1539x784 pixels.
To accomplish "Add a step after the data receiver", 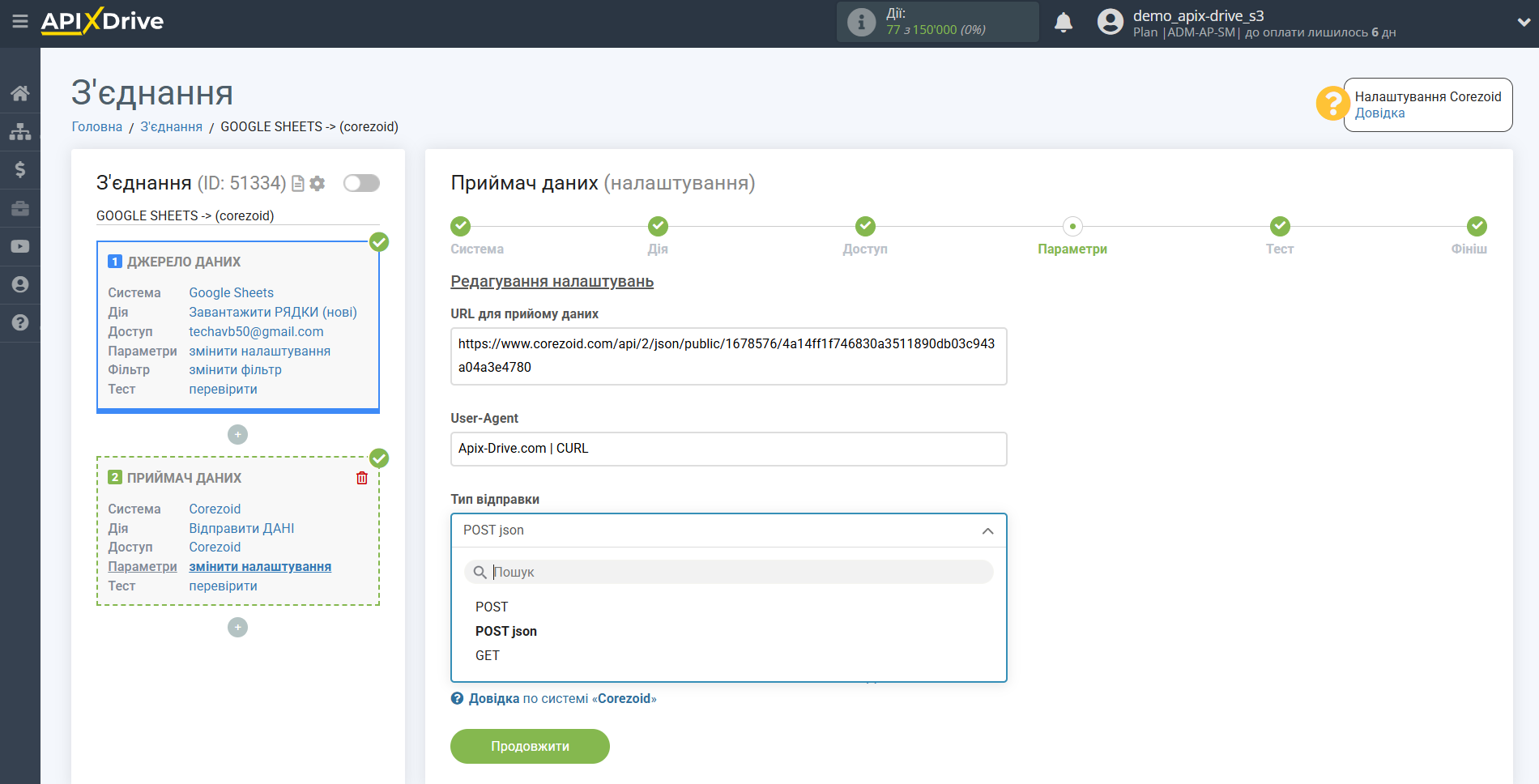I will pyautogui.click(x=237, y=628).
